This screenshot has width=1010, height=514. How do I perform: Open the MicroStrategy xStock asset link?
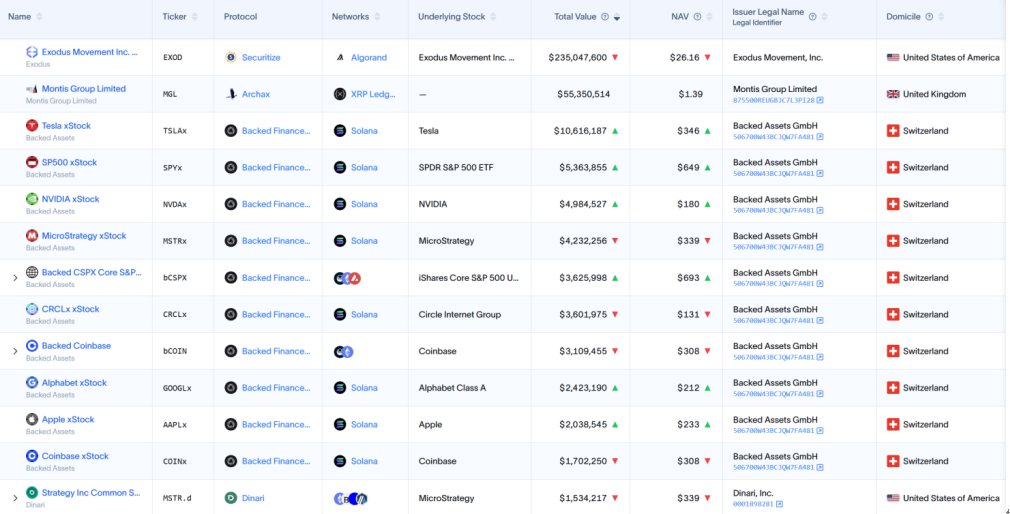tap(84, 236)
